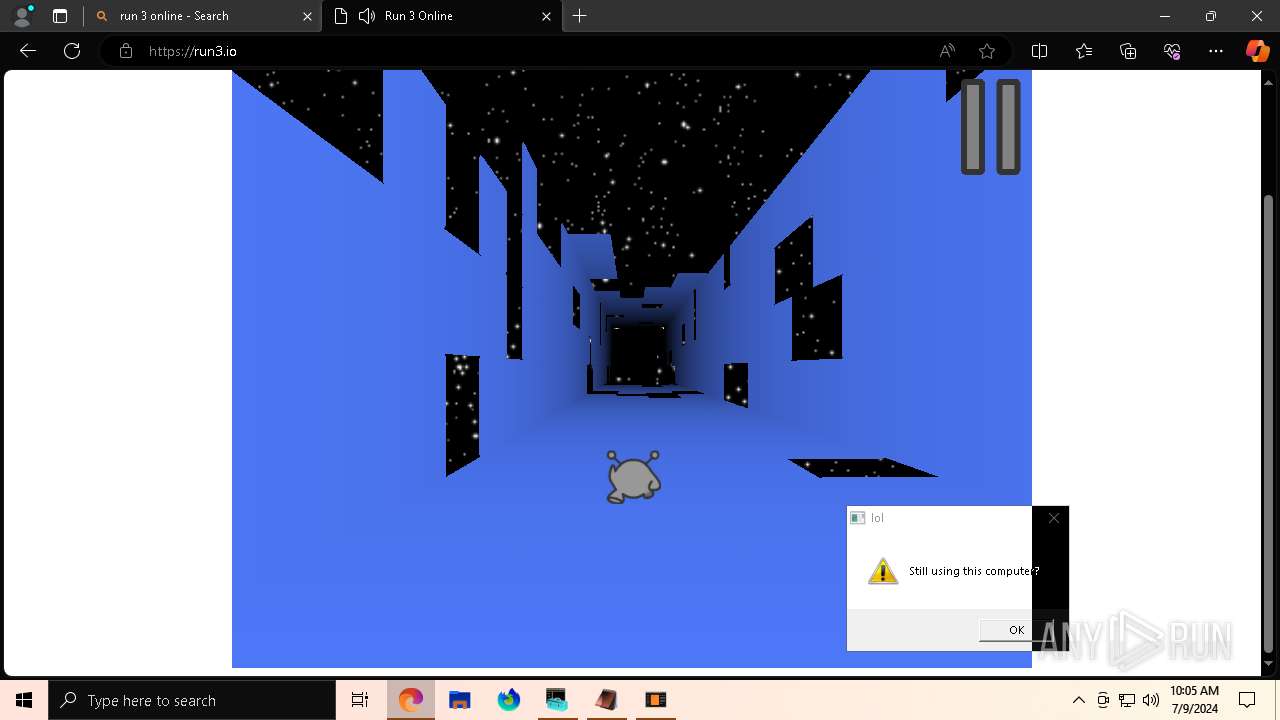Mute audio on the Run 3 Online tab
The image size is (1280, 720).
click(x=367, y=16)
